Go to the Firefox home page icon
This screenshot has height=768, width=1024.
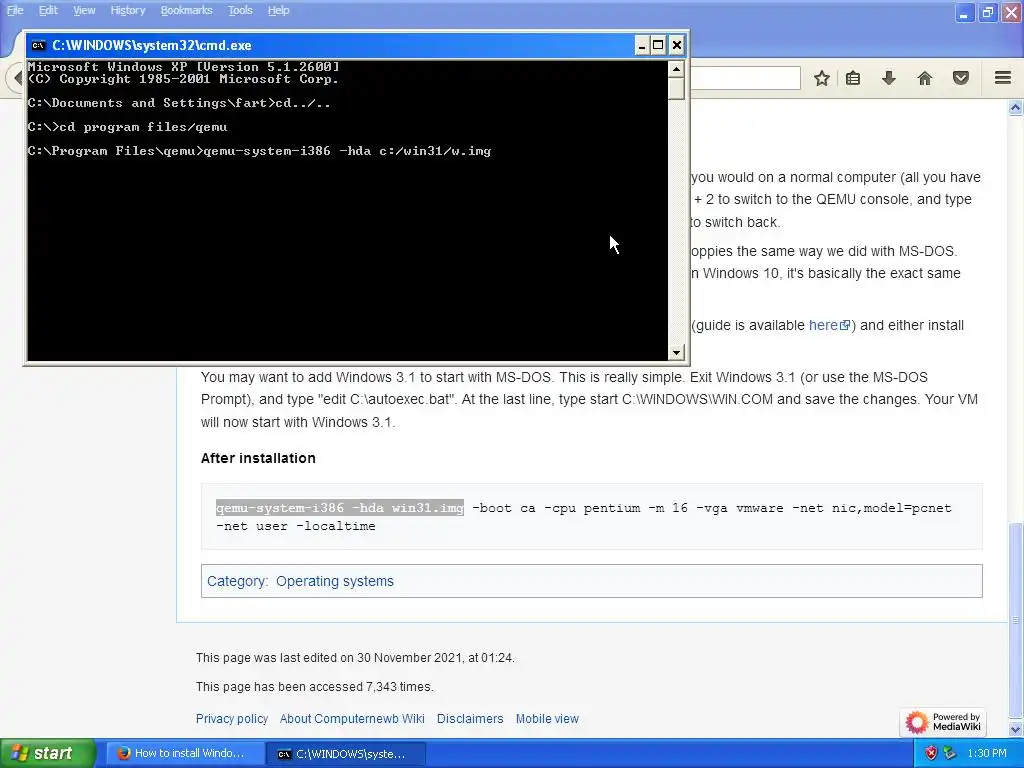(925, 78)
